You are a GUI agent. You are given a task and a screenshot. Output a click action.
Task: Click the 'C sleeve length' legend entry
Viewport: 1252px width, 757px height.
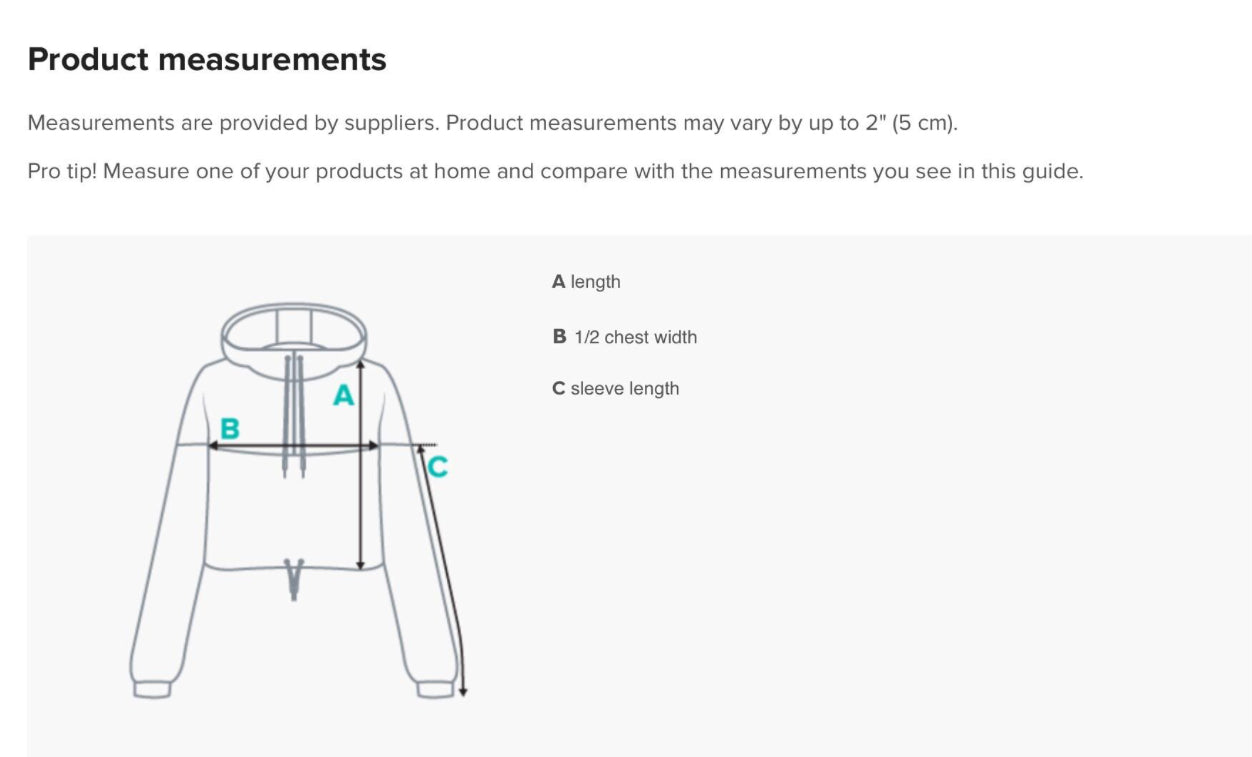click(x=615, y=388)
